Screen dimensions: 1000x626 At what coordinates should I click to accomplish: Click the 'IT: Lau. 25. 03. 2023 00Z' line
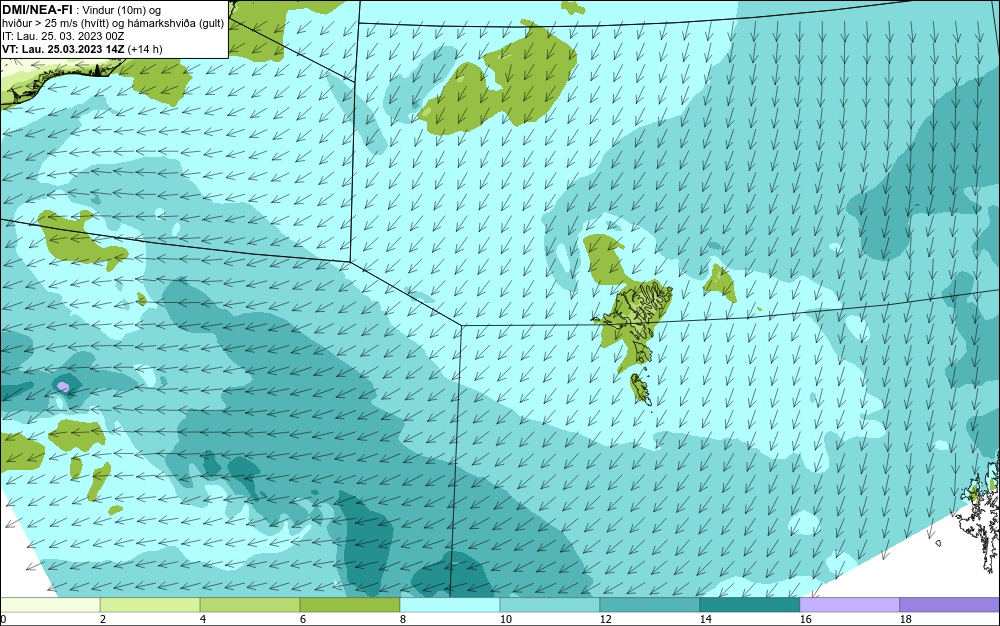[63, 36]
